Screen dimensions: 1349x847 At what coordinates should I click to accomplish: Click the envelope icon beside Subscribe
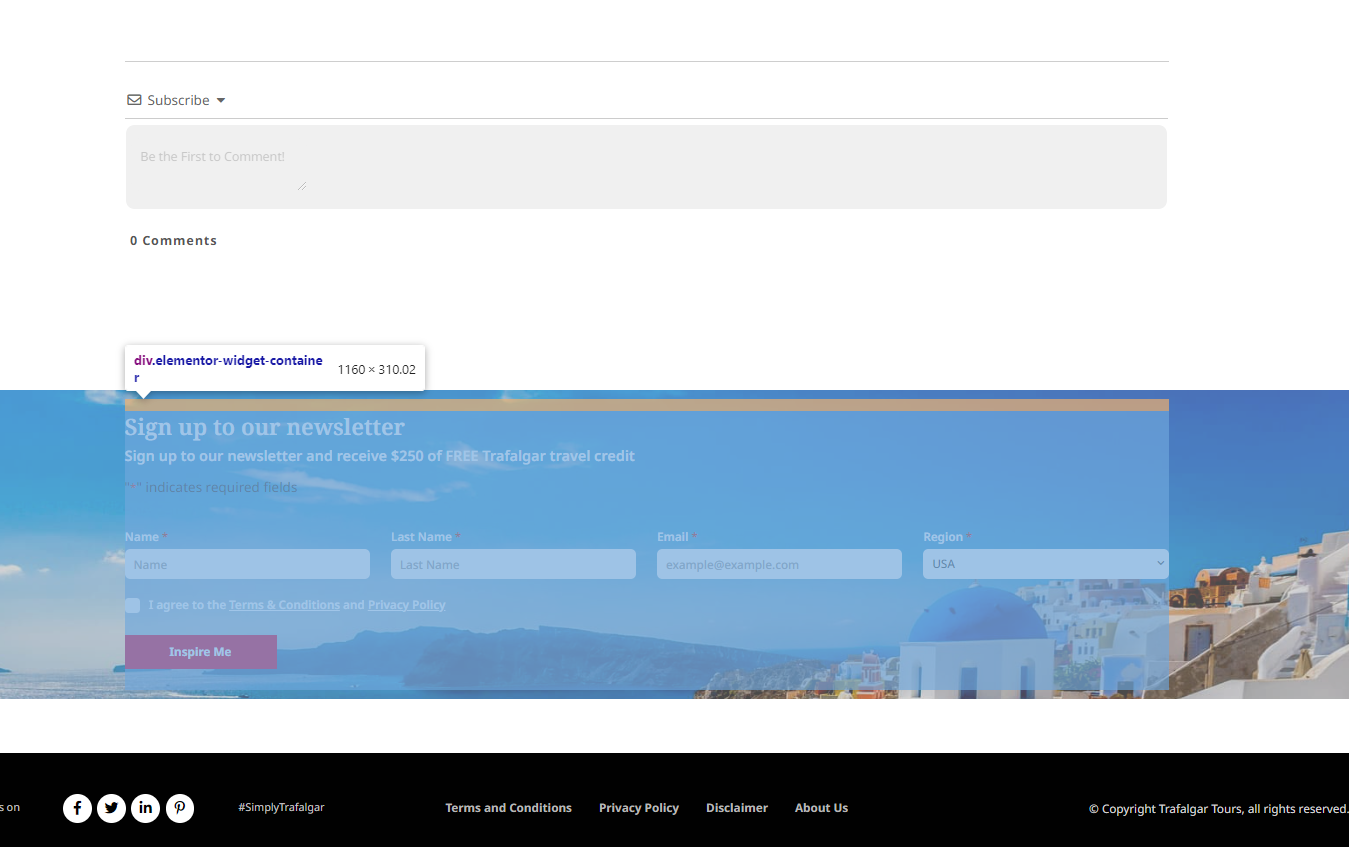point(133,99)
